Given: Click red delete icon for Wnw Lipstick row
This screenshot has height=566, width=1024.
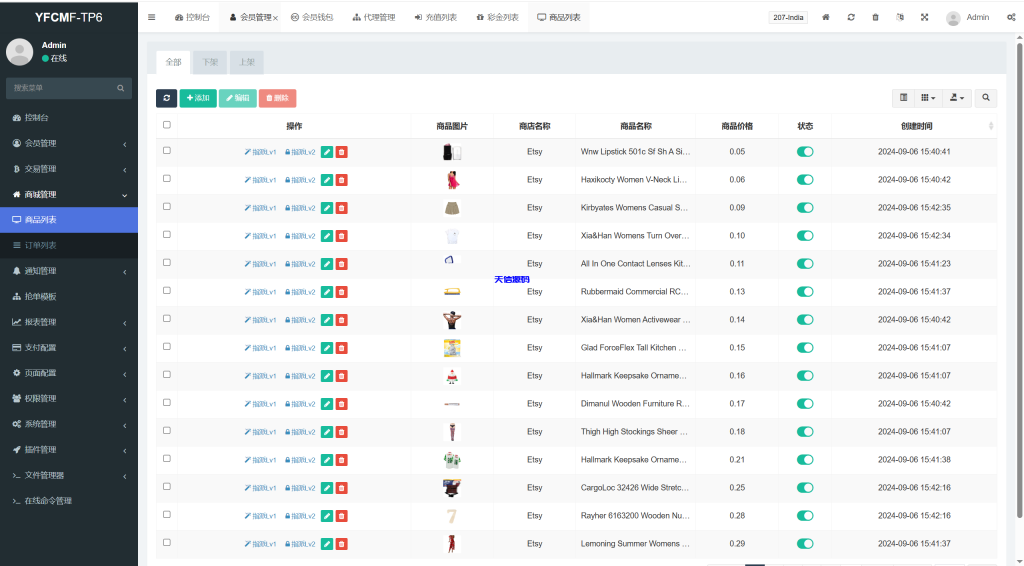Looking at the screenshot, I should point(341,152).
